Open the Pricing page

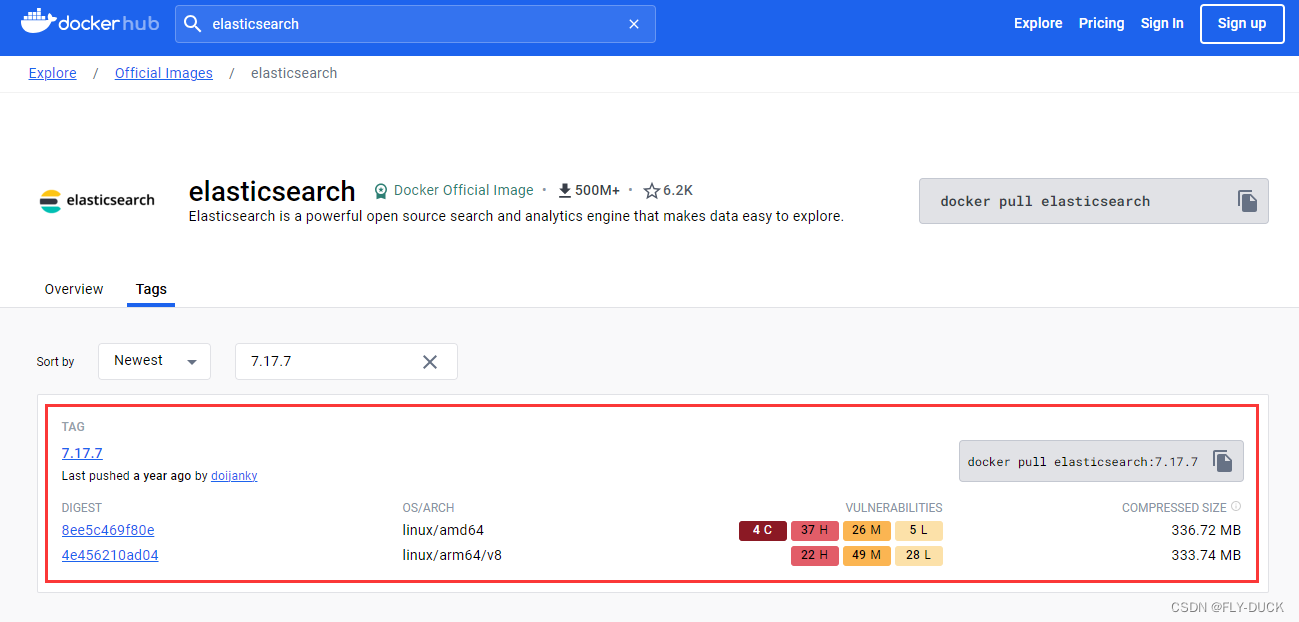tap(1101, 23)
